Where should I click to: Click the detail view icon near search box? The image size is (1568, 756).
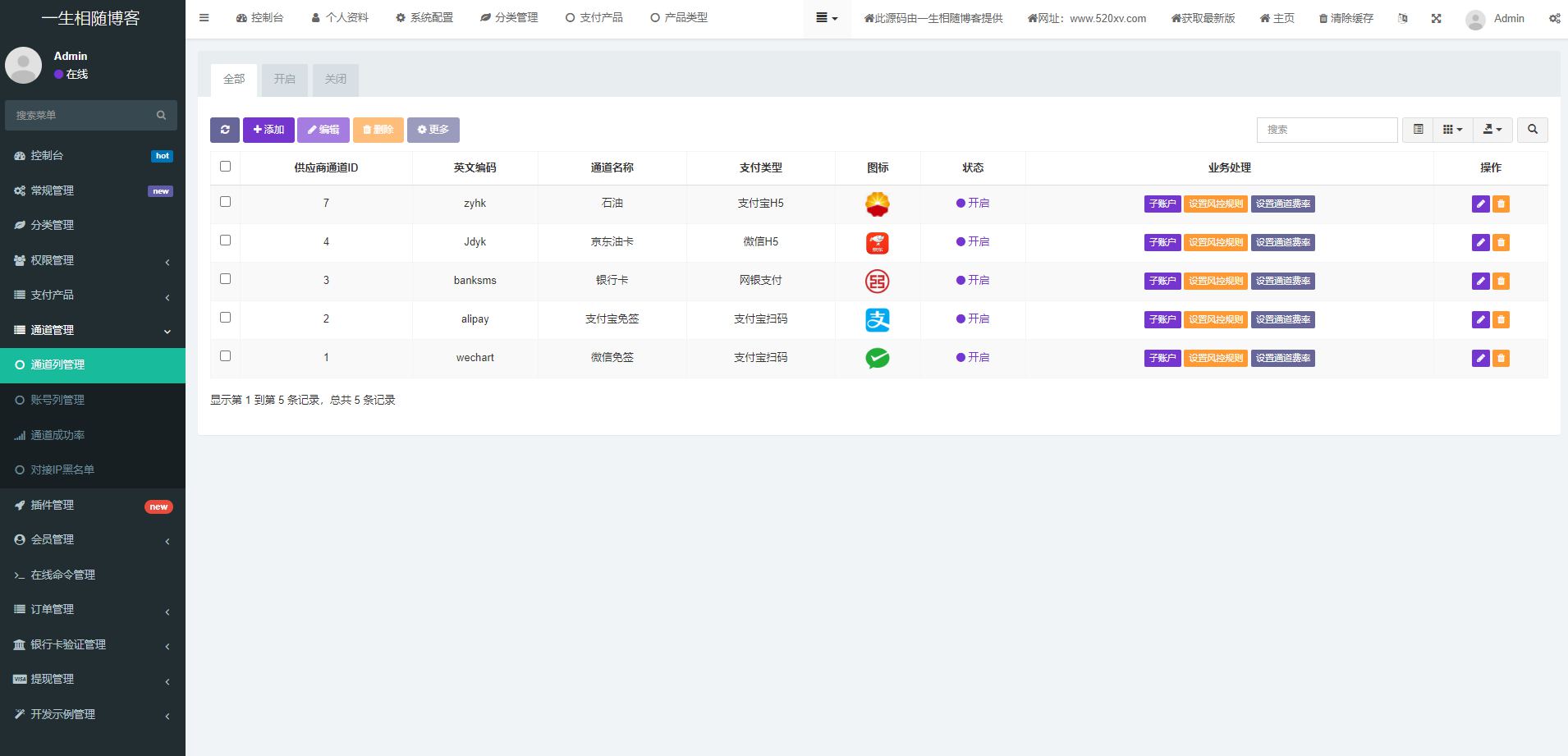coord(1416,130)
